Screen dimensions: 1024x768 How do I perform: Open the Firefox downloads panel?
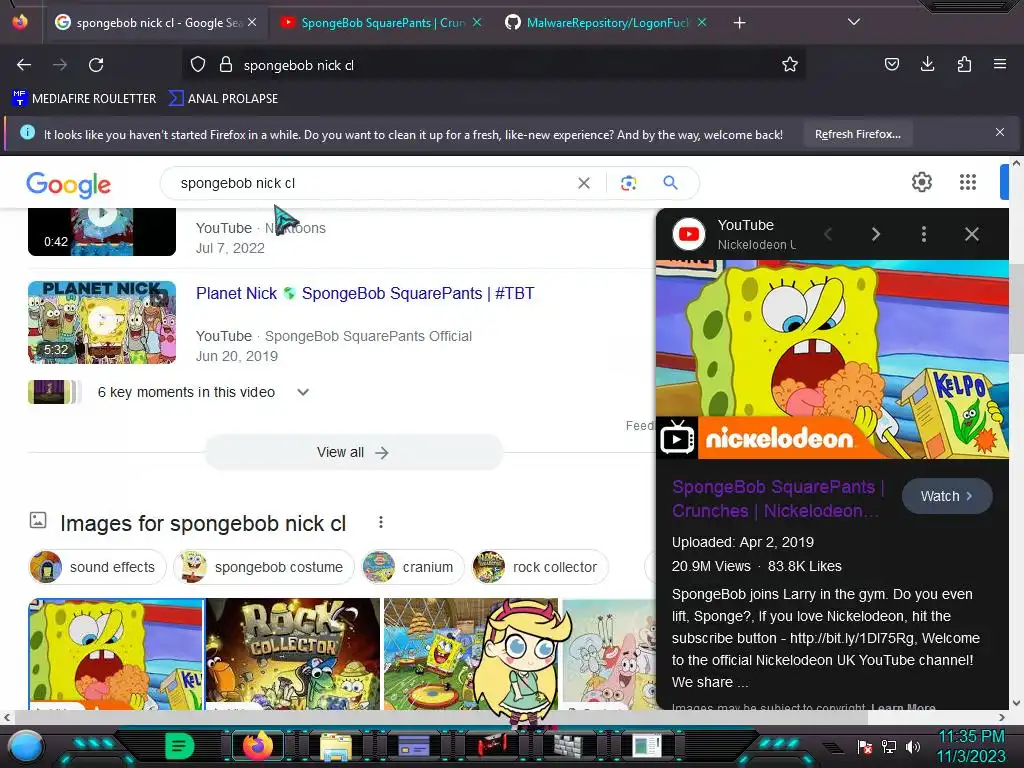(927, 64)
